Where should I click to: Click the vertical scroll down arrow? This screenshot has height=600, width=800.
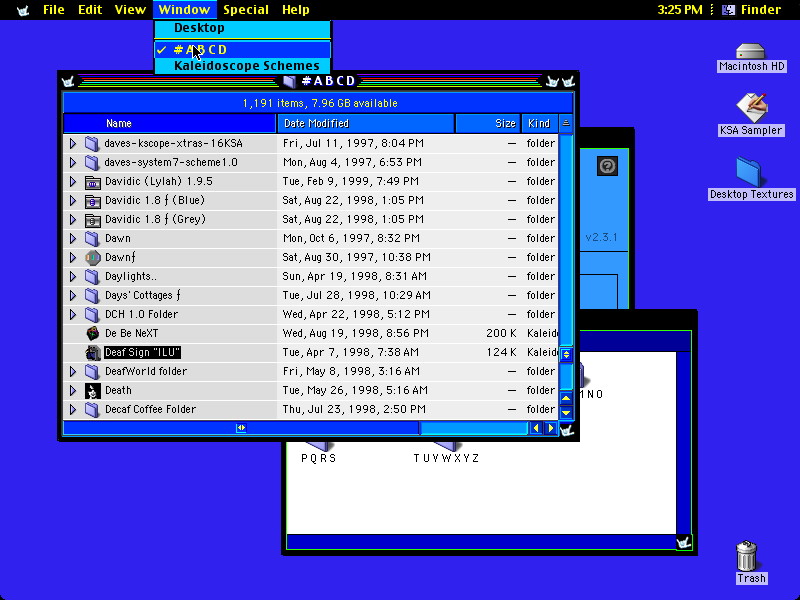(x=566, y=412)
